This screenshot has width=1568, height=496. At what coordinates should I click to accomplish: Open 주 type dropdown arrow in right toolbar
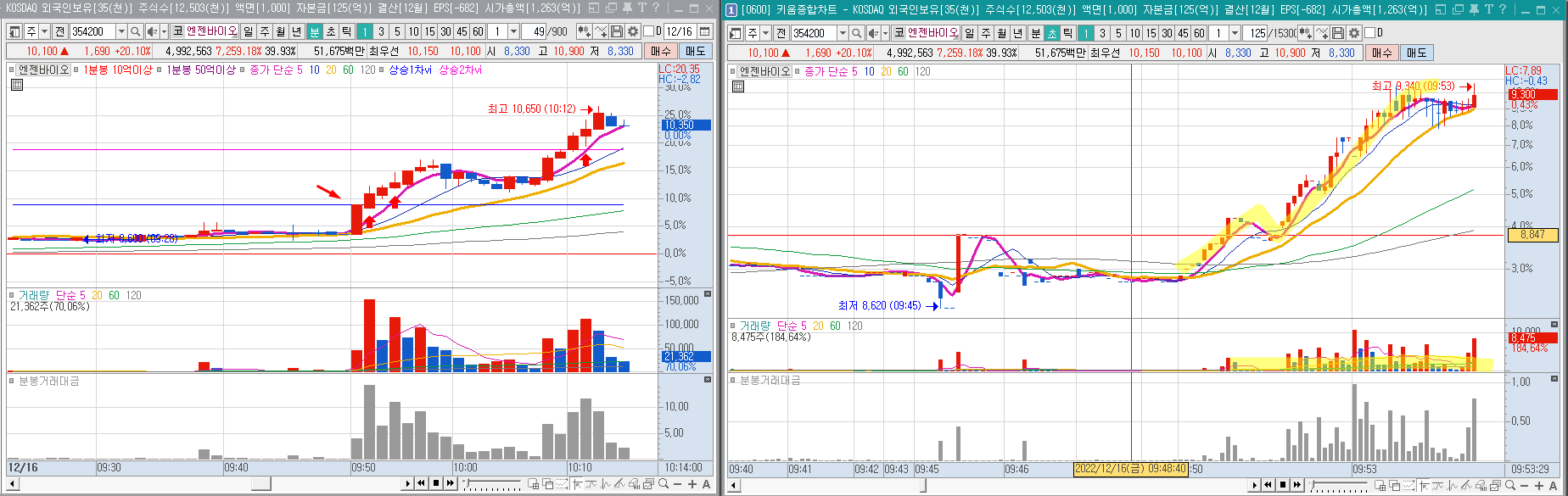(766, 32)
